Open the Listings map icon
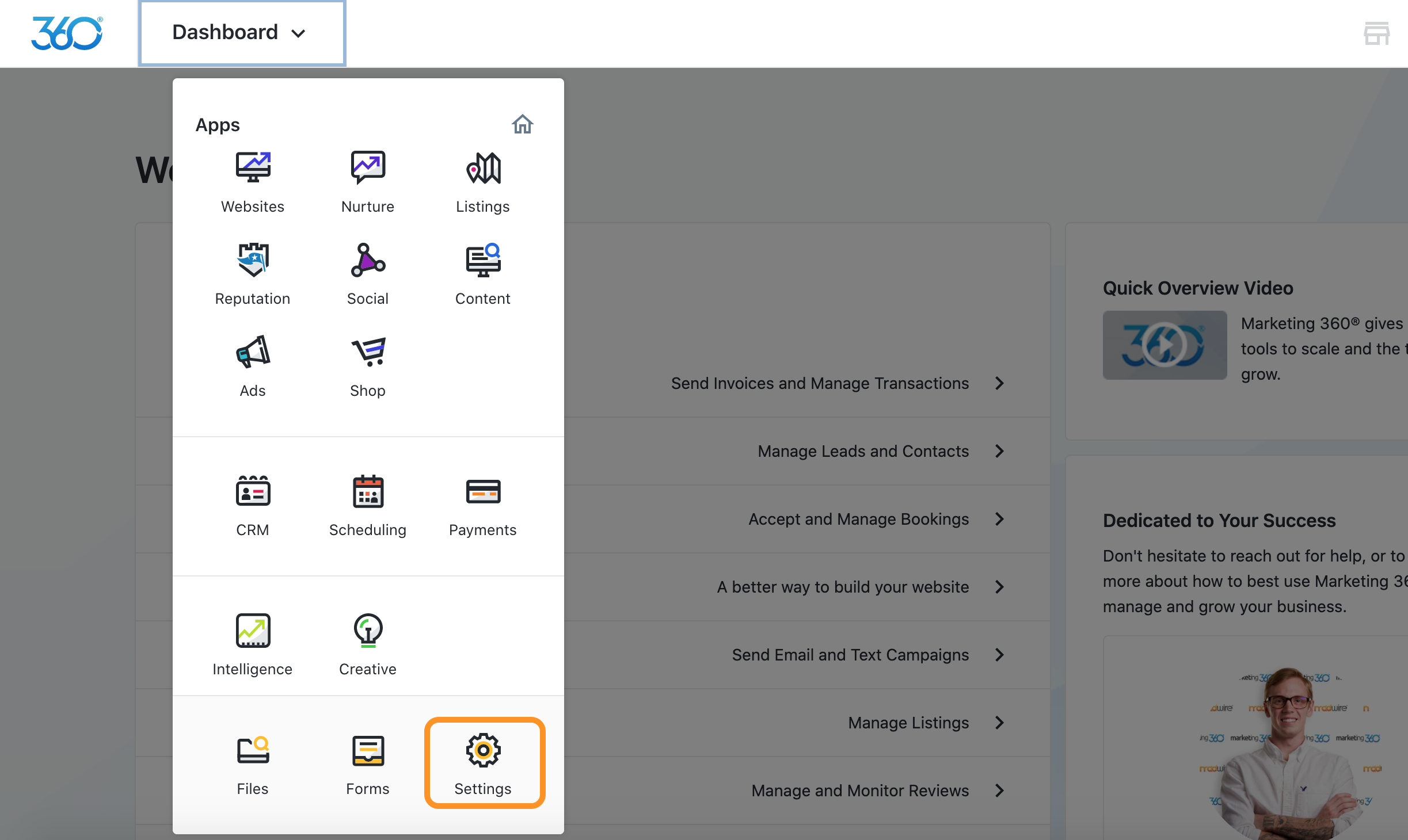Image resolution: width=1408 pixels, height=840 pixels. (483, 168)
